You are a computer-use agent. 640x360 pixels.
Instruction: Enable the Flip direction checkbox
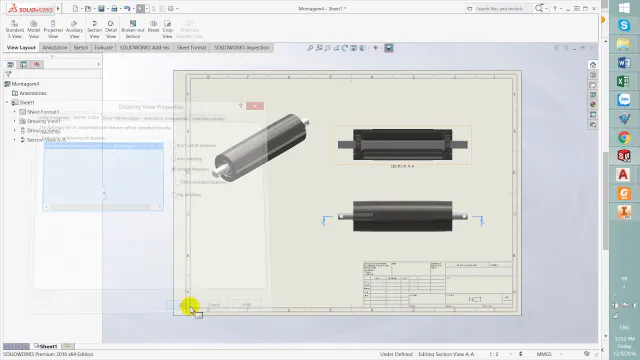point(173,195)
